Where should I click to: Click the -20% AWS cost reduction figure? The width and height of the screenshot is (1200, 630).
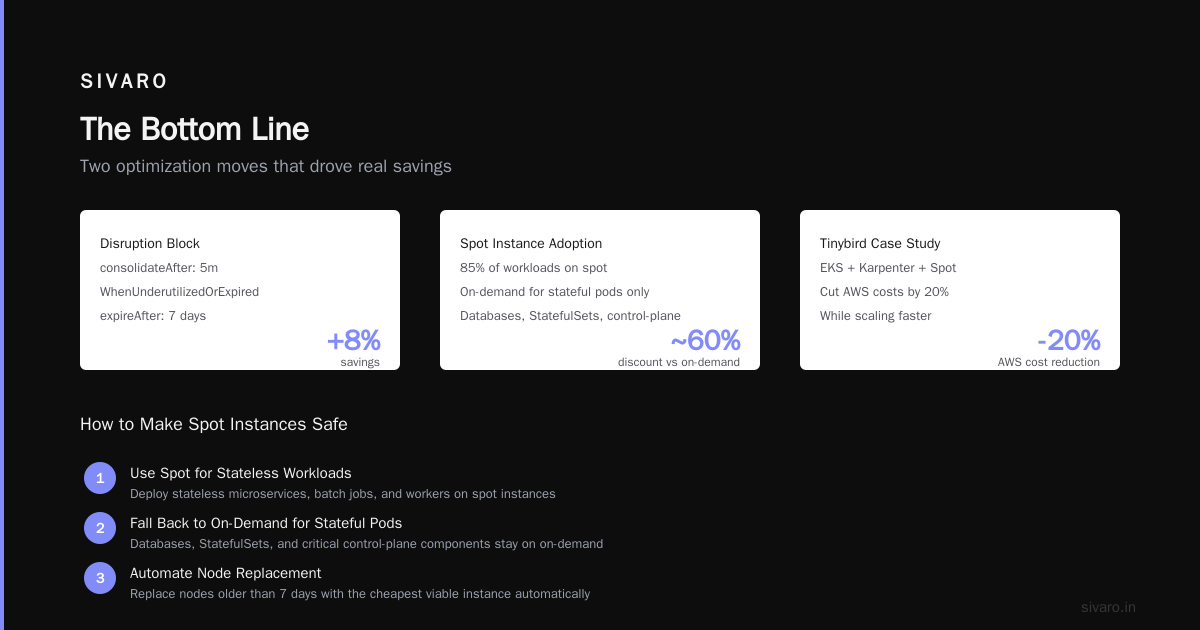click(x=1068, y=341)
